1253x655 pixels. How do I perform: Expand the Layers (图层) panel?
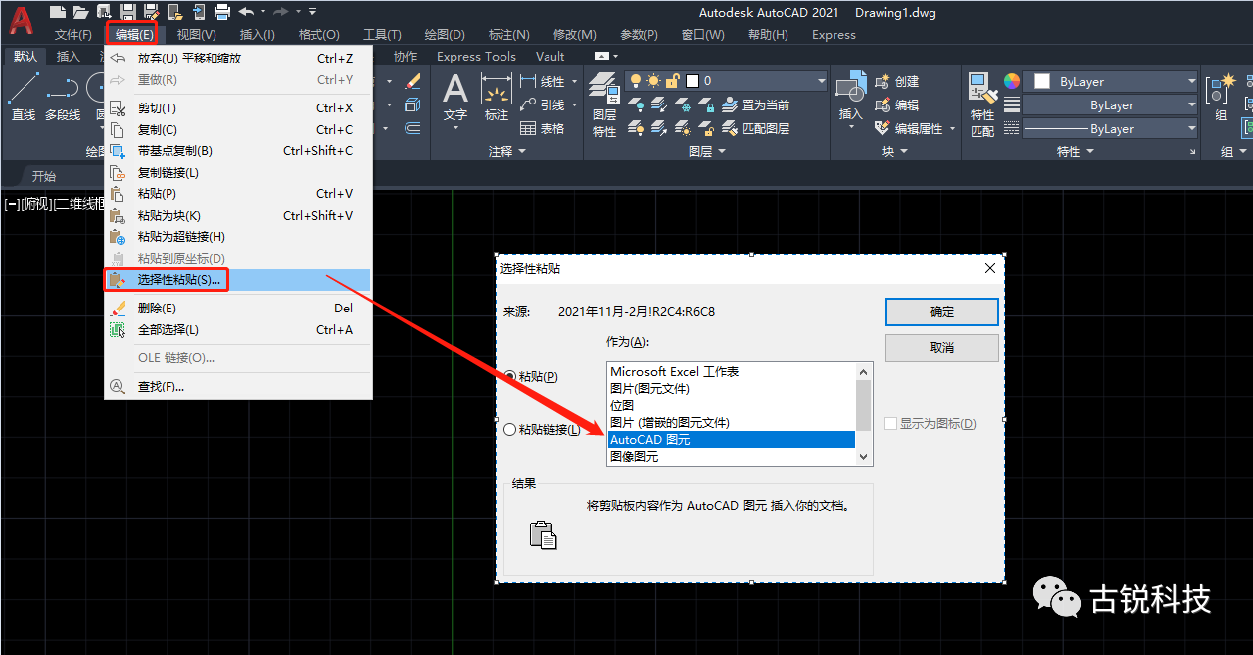708,151
